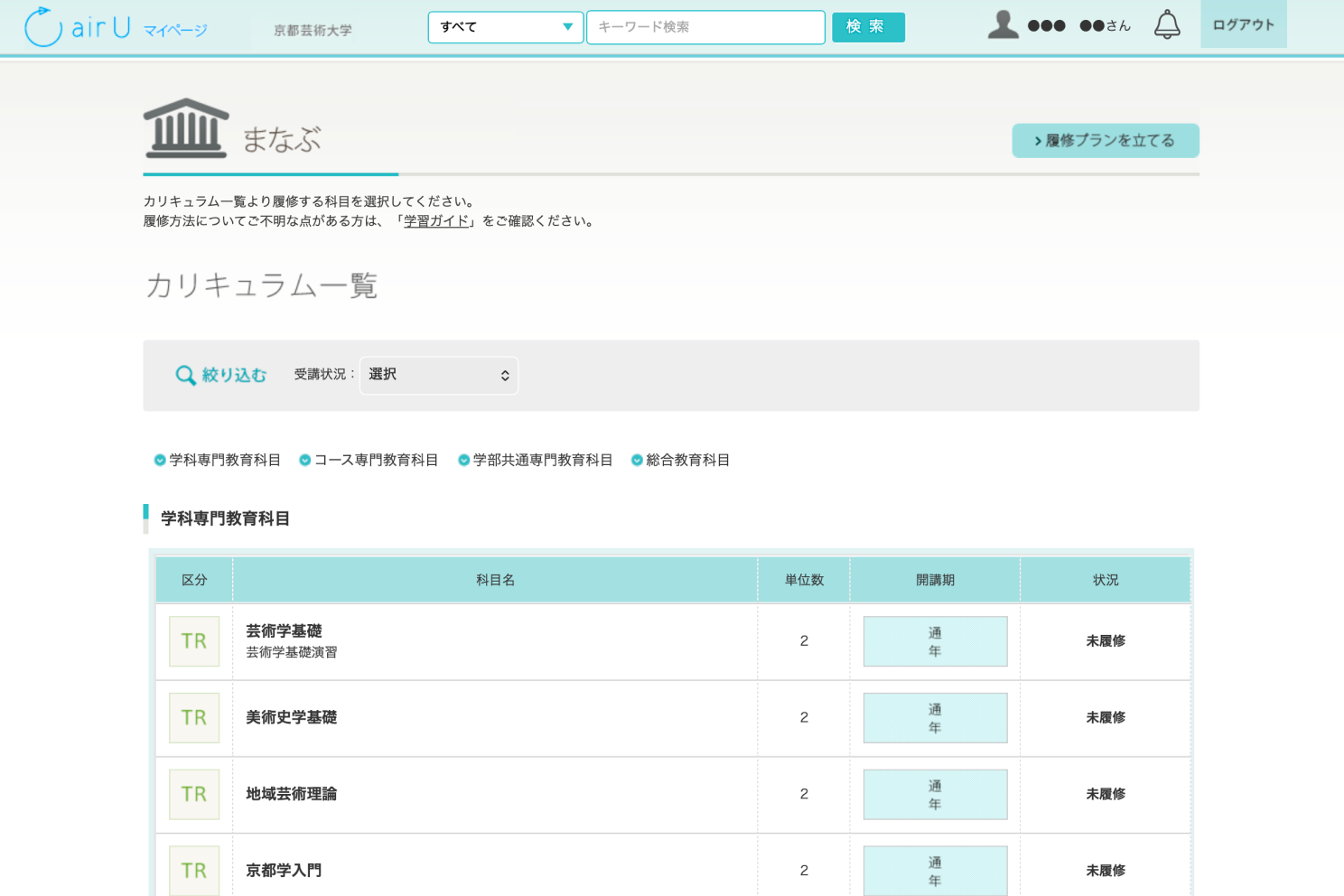Image resolution: width=1344 pixels, height=896 pixels.
Task: Jump to 総合教育科目 section
Action: click(x=688, y=461)
